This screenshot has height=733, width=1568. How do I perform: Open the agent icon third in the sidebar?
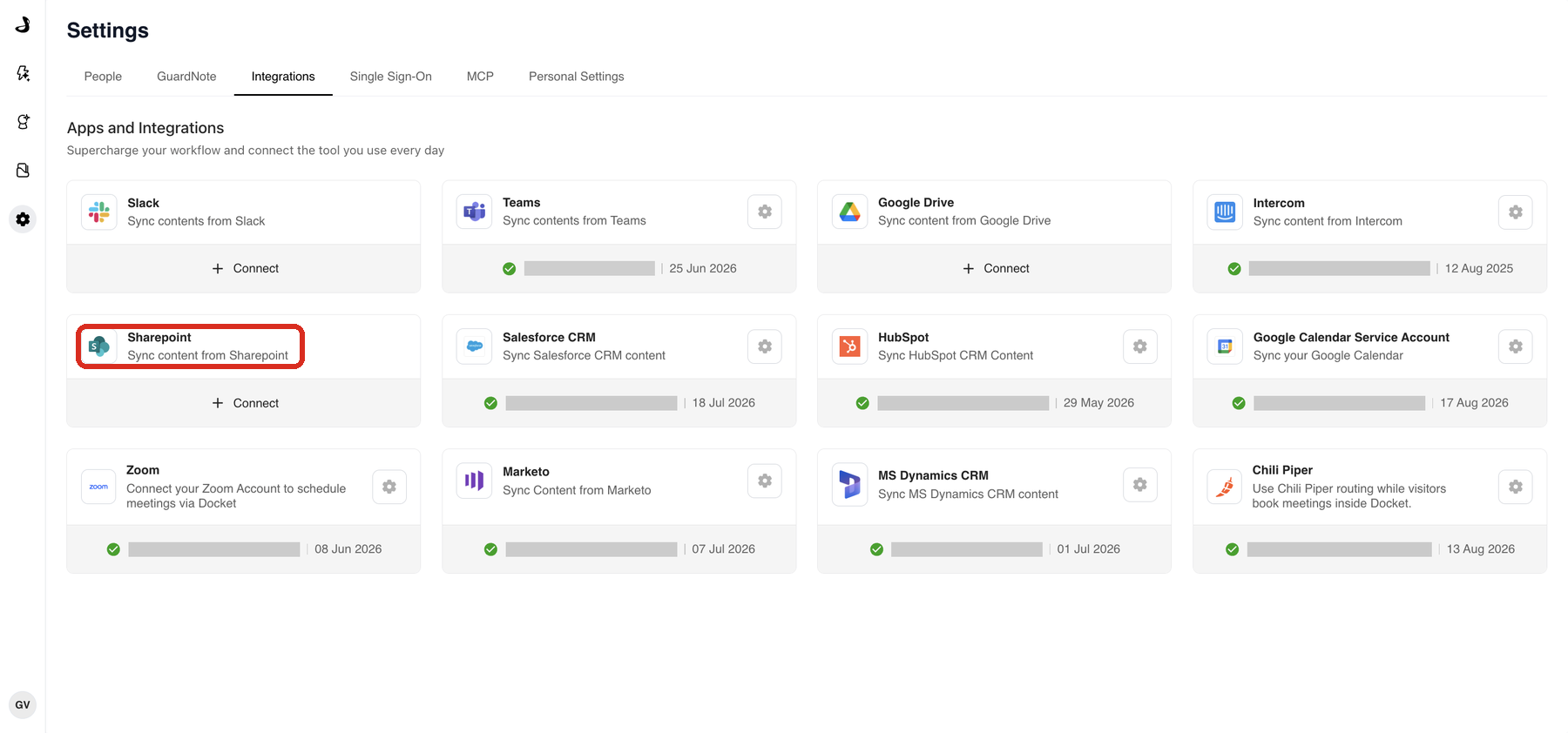(23, 122)
